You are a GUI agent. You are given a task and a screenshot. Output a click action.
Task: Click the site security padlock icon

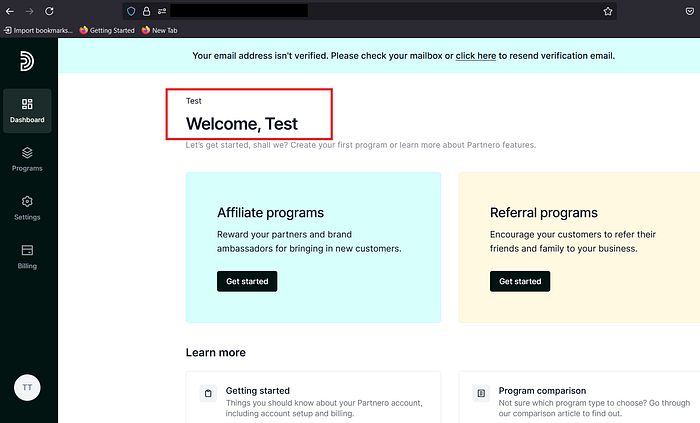pos(146,11)
